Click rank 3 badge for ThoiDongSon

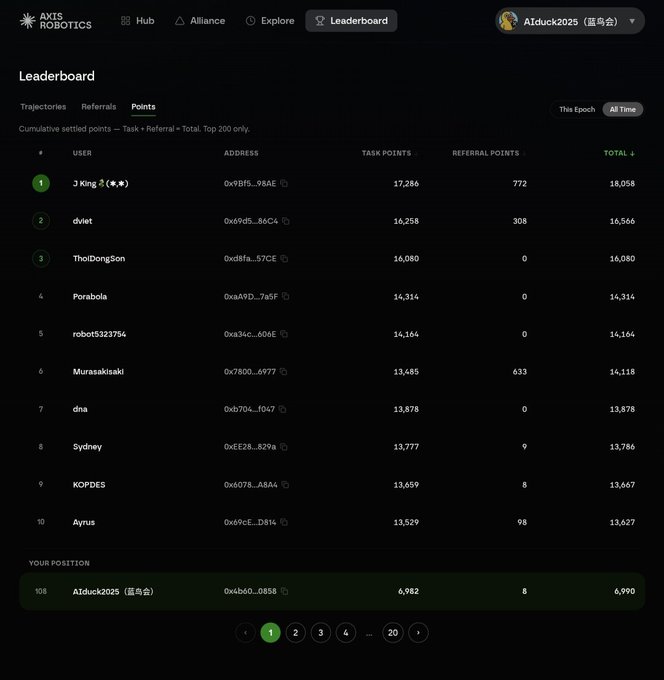[x=41, y=258]
